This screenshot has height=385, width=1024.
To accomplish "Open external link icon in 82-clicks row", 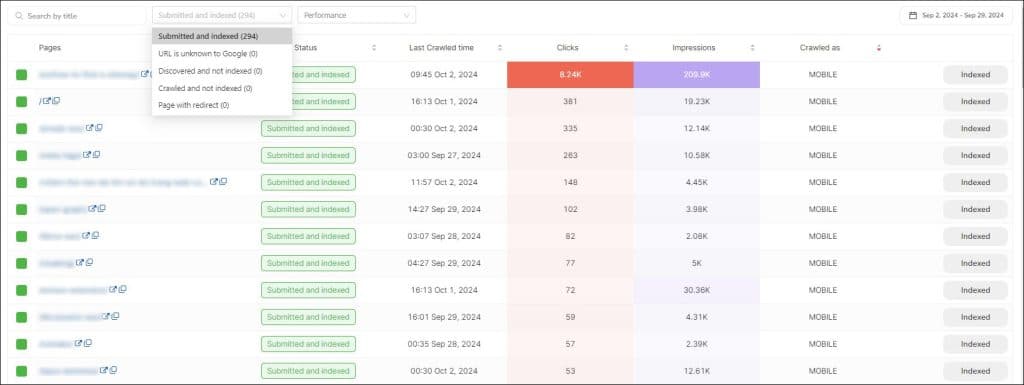I will coord(86,236).
